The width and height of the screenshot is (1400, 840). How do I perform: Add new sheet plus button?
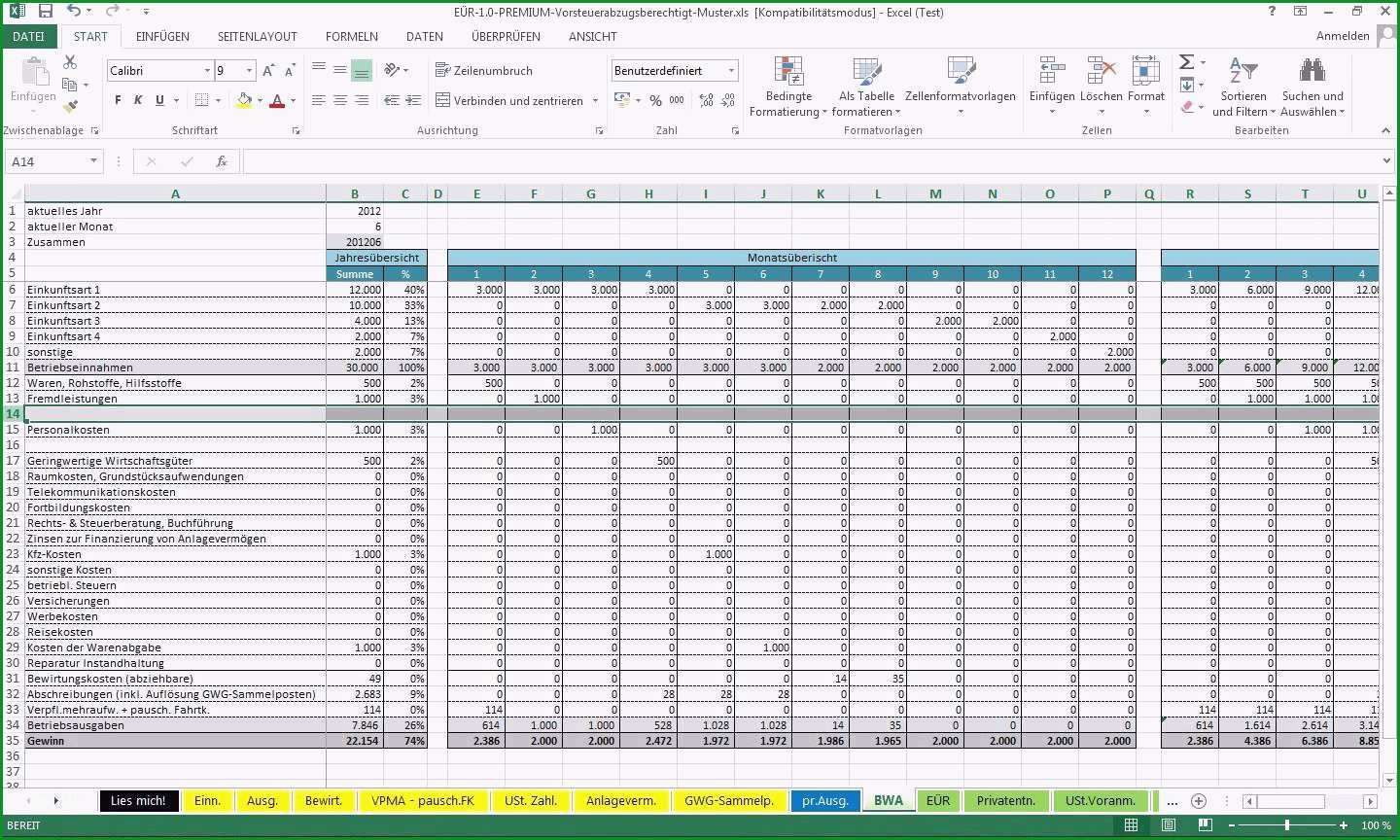pyautogui.click(x=1199, y=801)
